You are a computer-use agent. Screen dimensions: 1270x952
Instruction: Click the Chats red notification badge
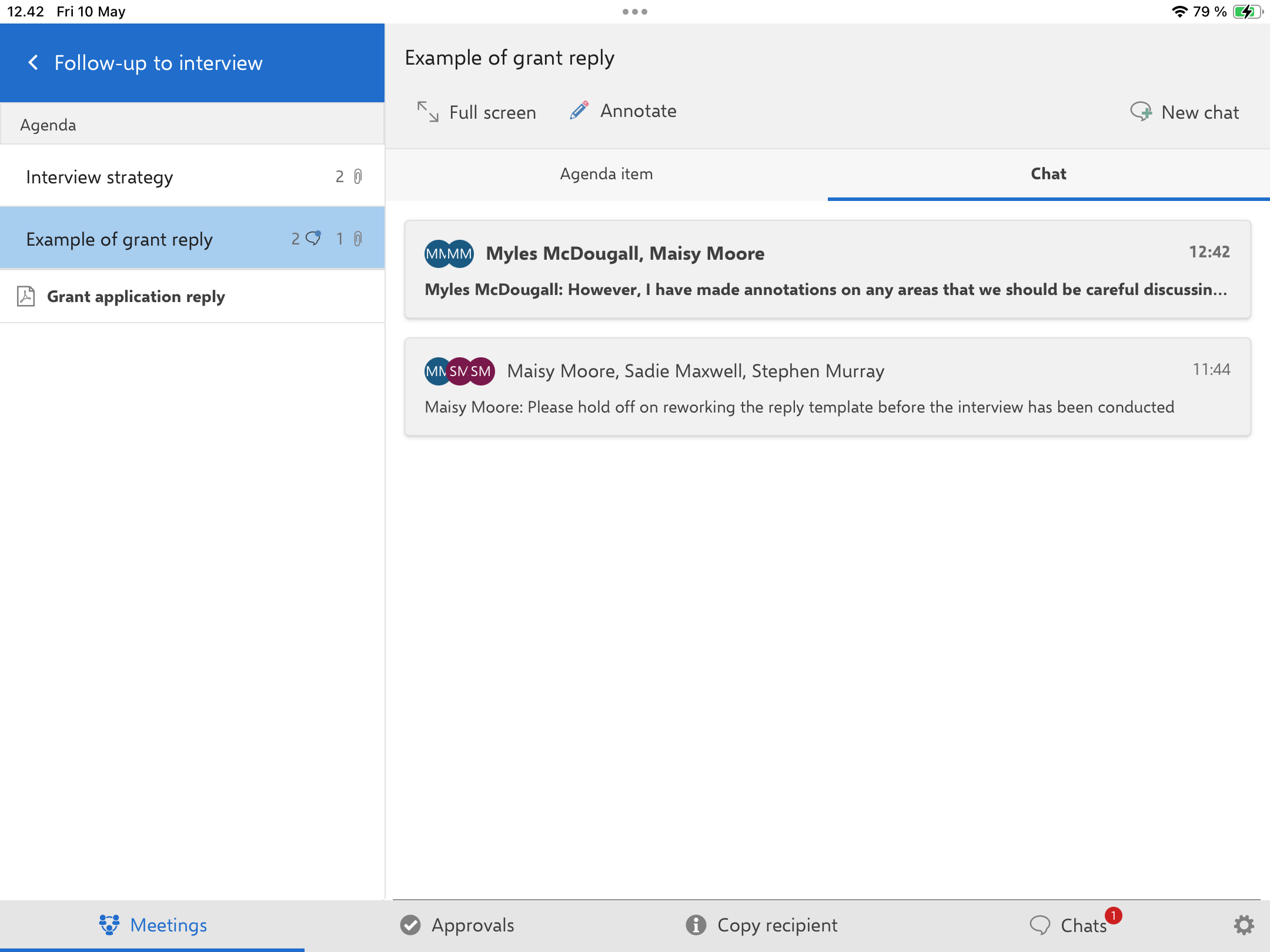coord(1113,915)
